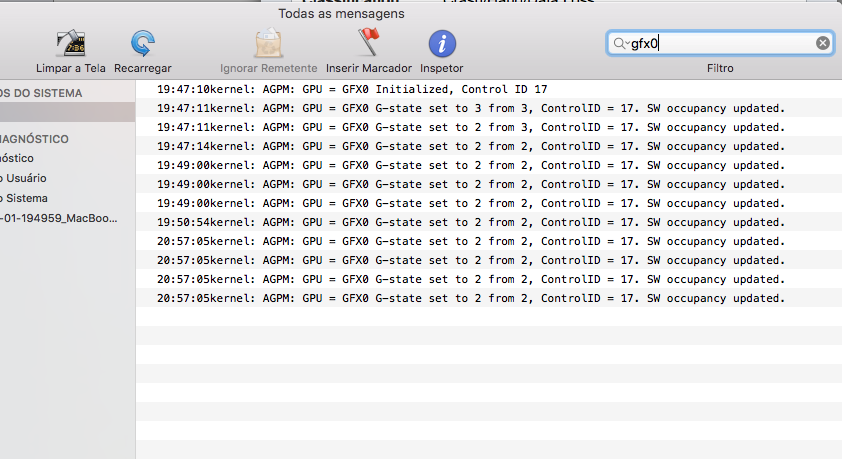Select the Todas as mensagens title
This screenshot has height=459, width=842.
(x=341, y=14)
